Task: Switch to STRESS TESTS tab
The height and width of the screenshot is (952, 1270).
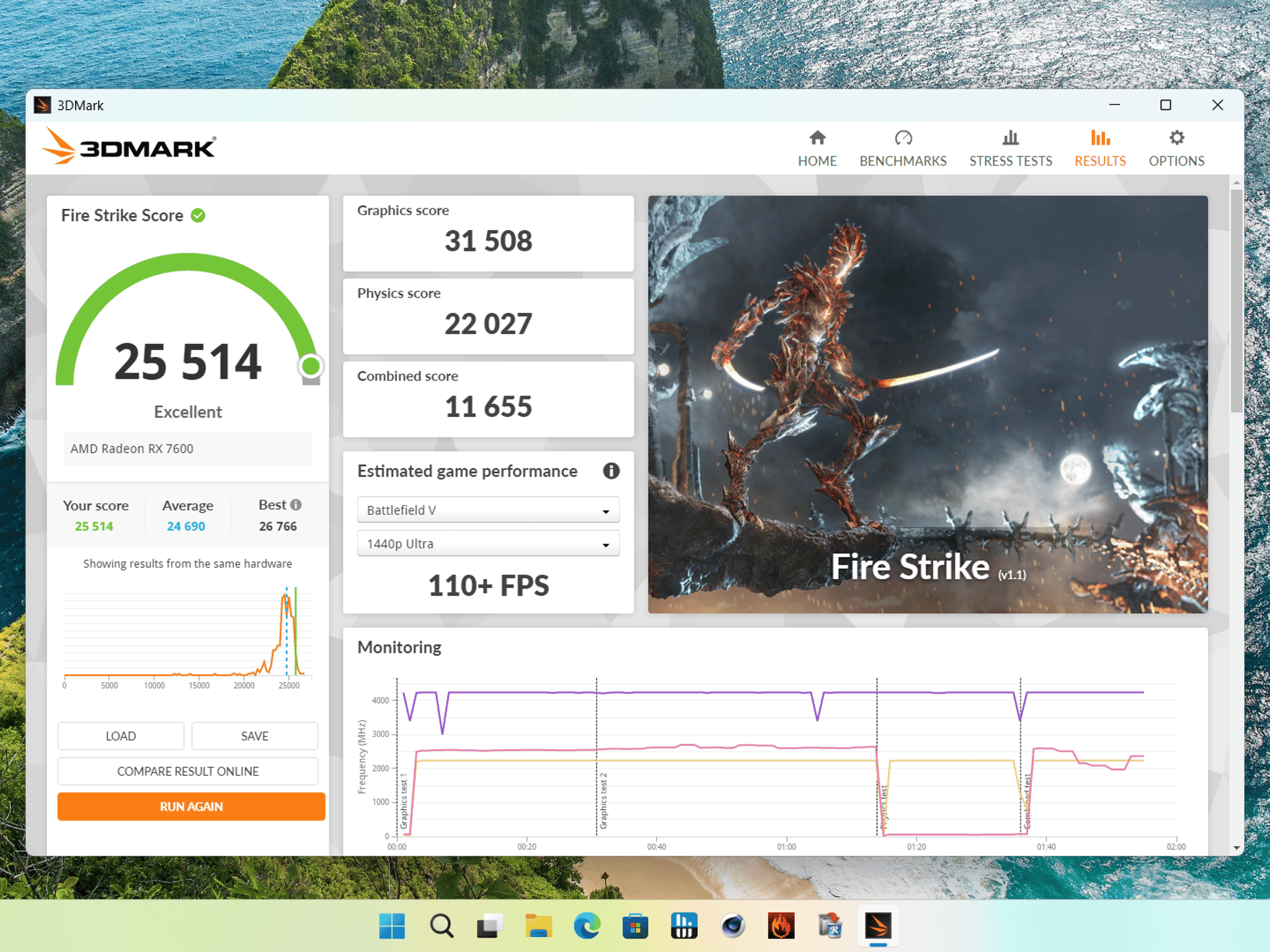Action: click(x=1010, y=149)
